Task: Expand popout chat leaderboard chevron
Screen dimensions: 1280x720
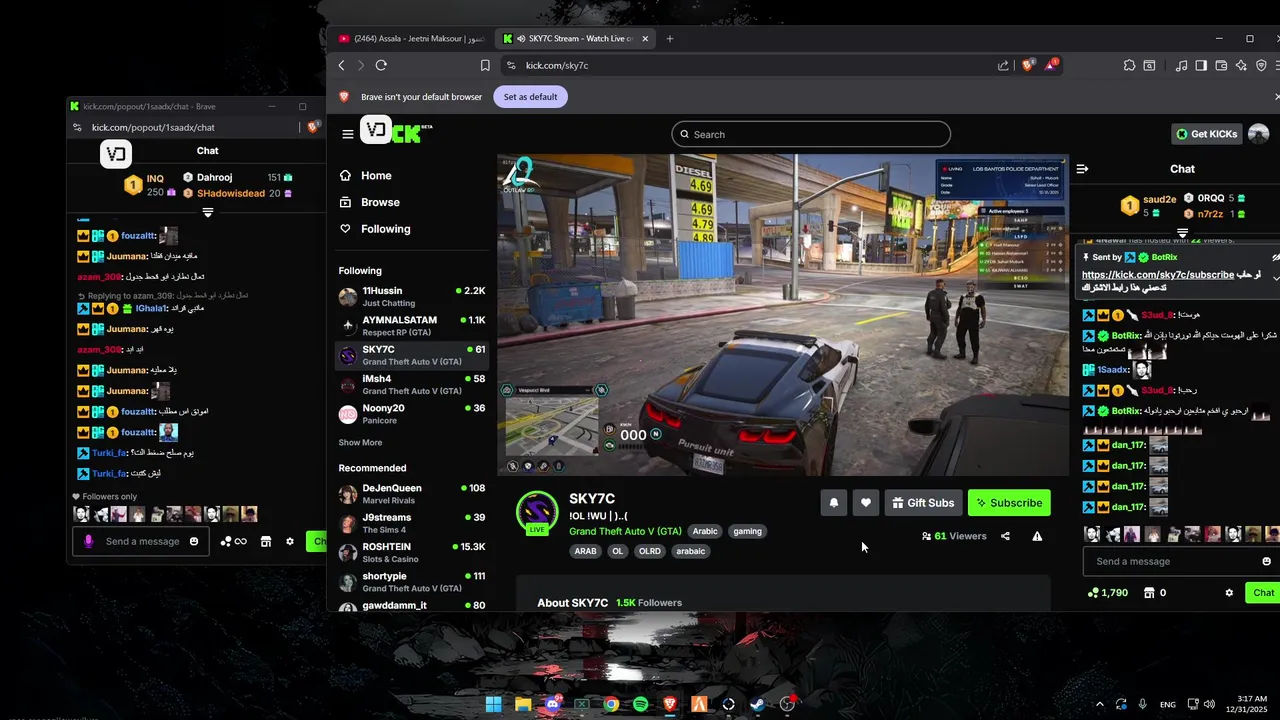Action: point(207,212)
